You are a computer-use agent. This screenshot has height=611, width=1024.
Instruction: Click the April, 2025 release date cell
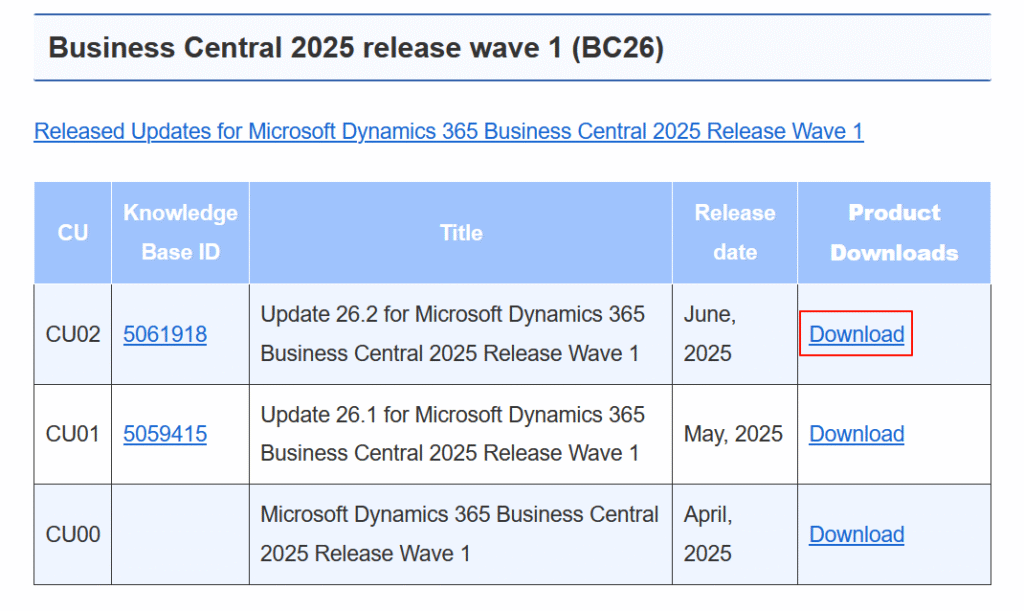pyautogui.click(x=735, y=535)
